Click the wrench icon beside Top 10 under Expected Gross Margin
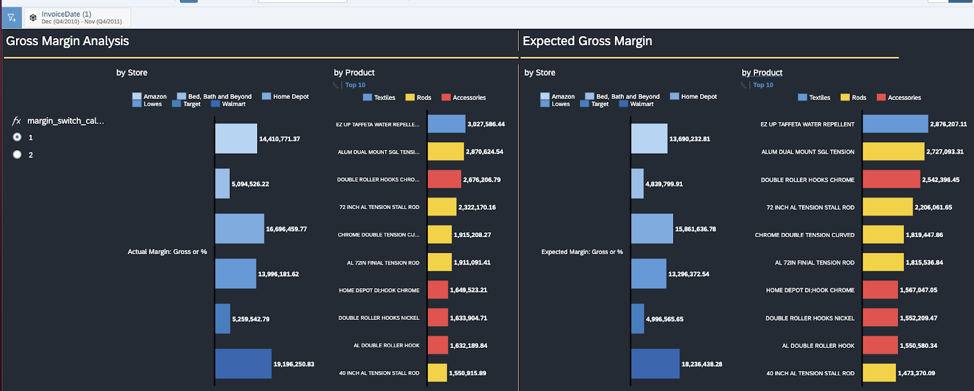 [744, 85]
